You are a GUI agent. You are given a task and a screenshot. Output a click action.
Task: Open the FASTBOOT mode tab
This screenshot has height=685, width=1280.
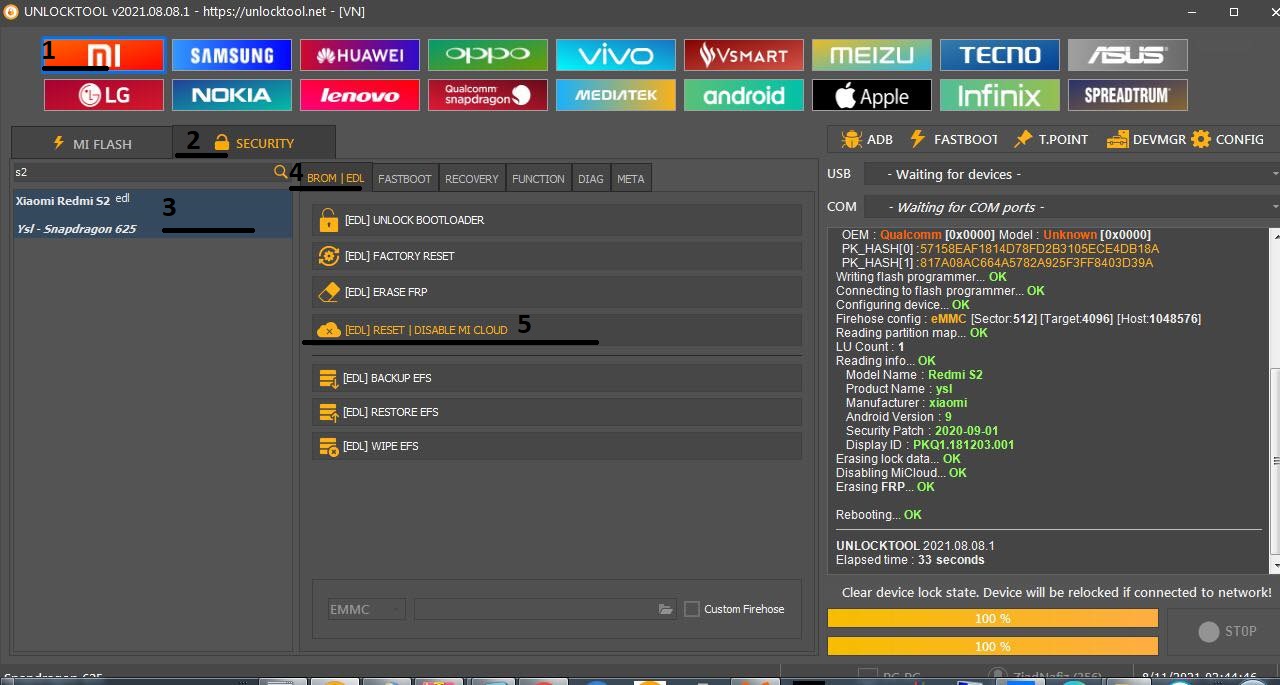pos(405,178)
